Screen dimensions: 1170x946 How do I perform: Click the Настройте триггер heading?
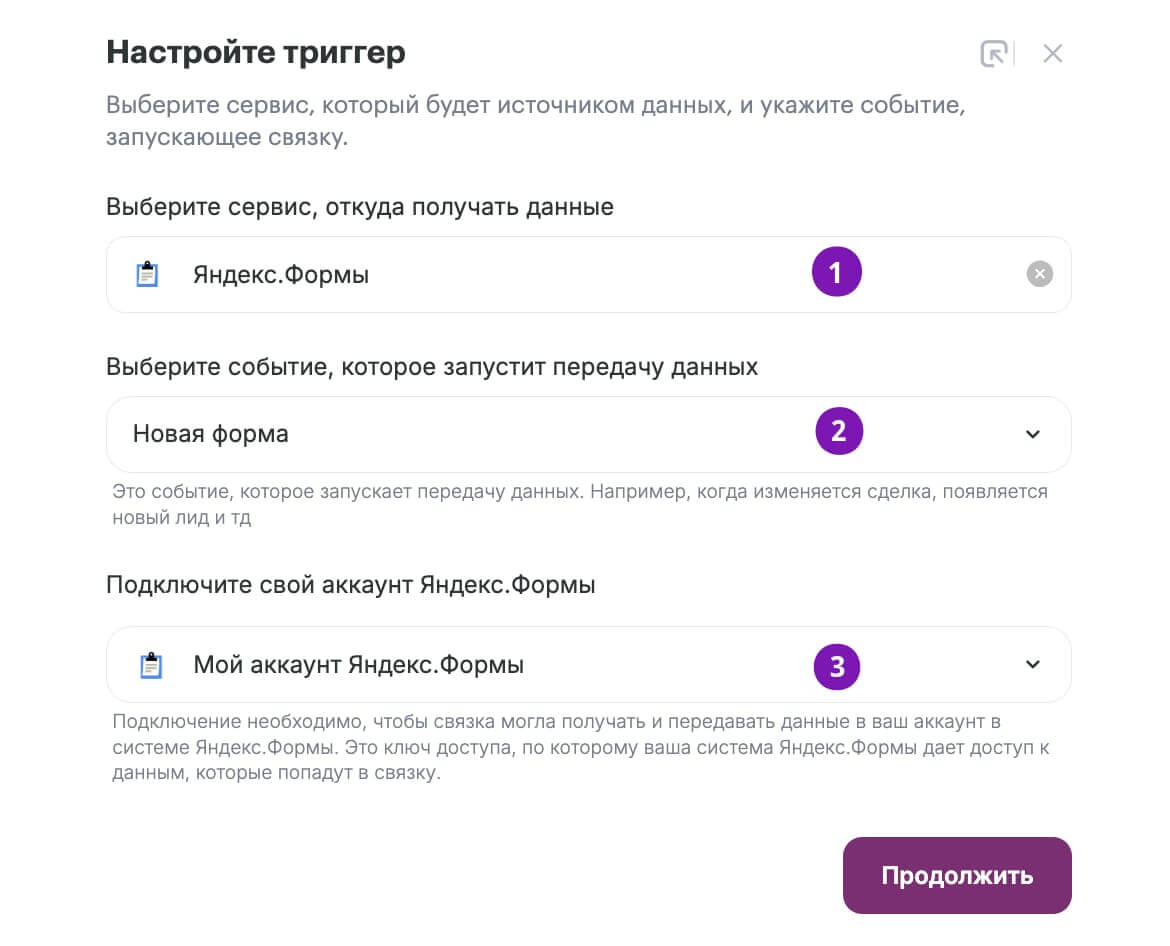(x=256, y=52)
